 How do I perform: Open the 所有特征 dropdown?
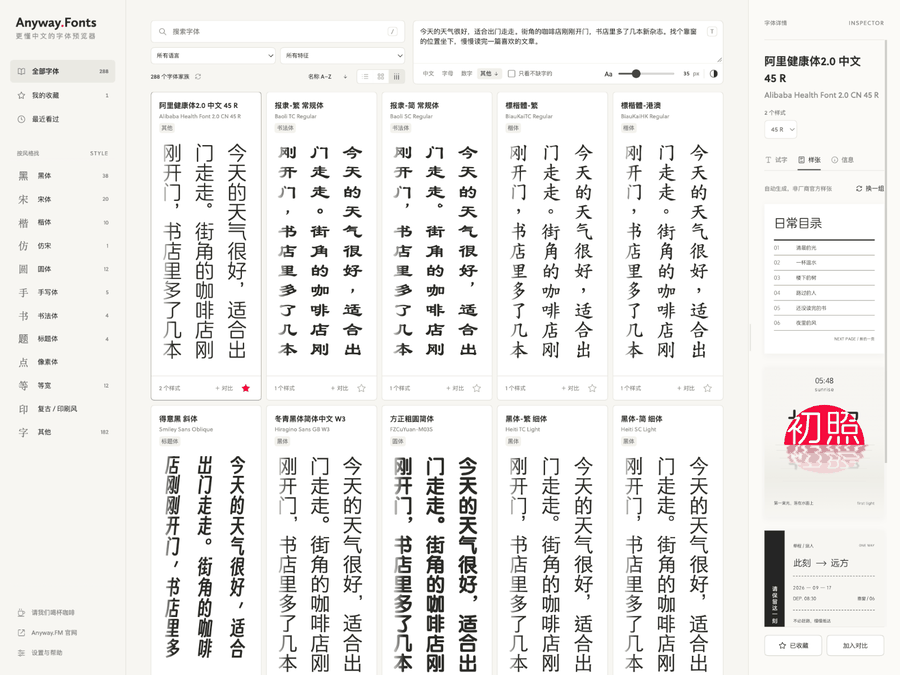(343, 56)
